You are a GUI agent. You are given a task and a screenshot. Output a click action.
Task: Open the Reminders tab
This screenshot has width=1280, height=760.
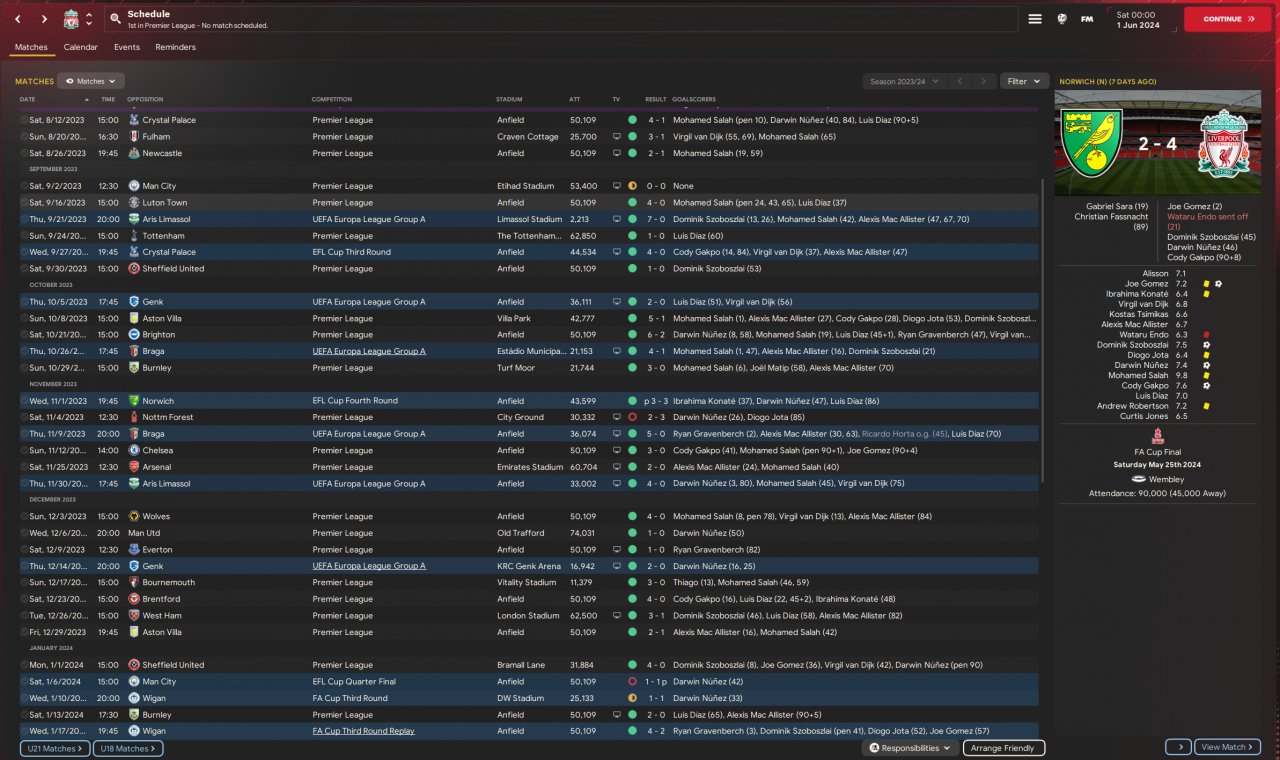coord(176,47)
